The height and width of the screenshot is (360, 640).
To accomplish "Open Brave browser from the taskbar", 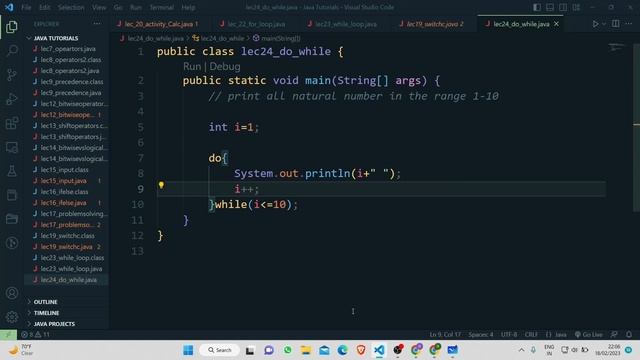I will click(x=361, y=350).
